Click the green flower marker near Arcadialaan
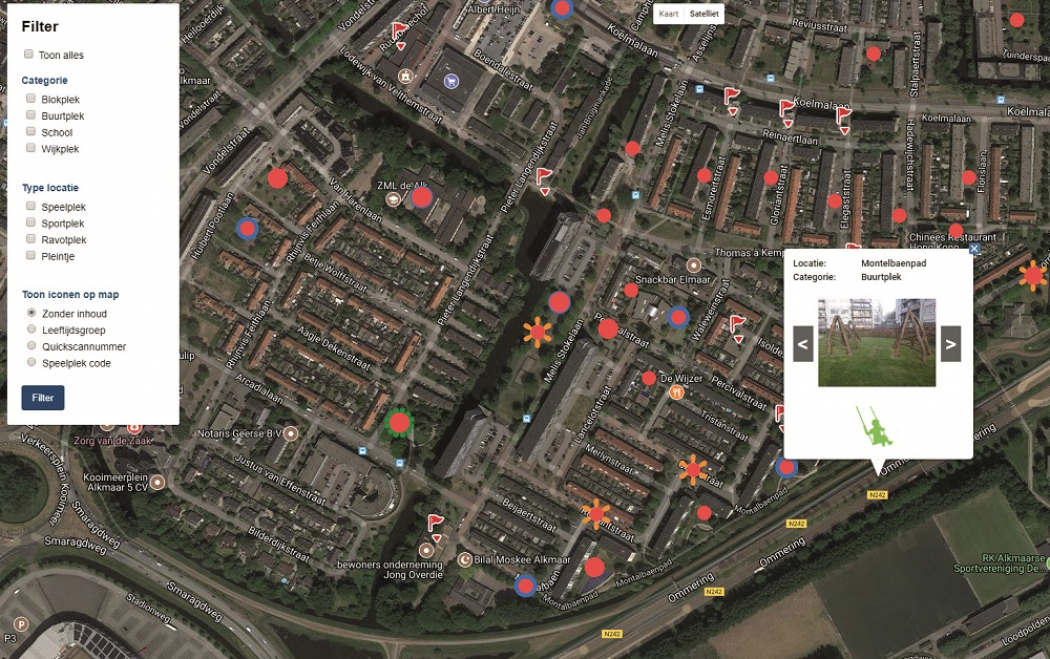 (x=399, y=423)
